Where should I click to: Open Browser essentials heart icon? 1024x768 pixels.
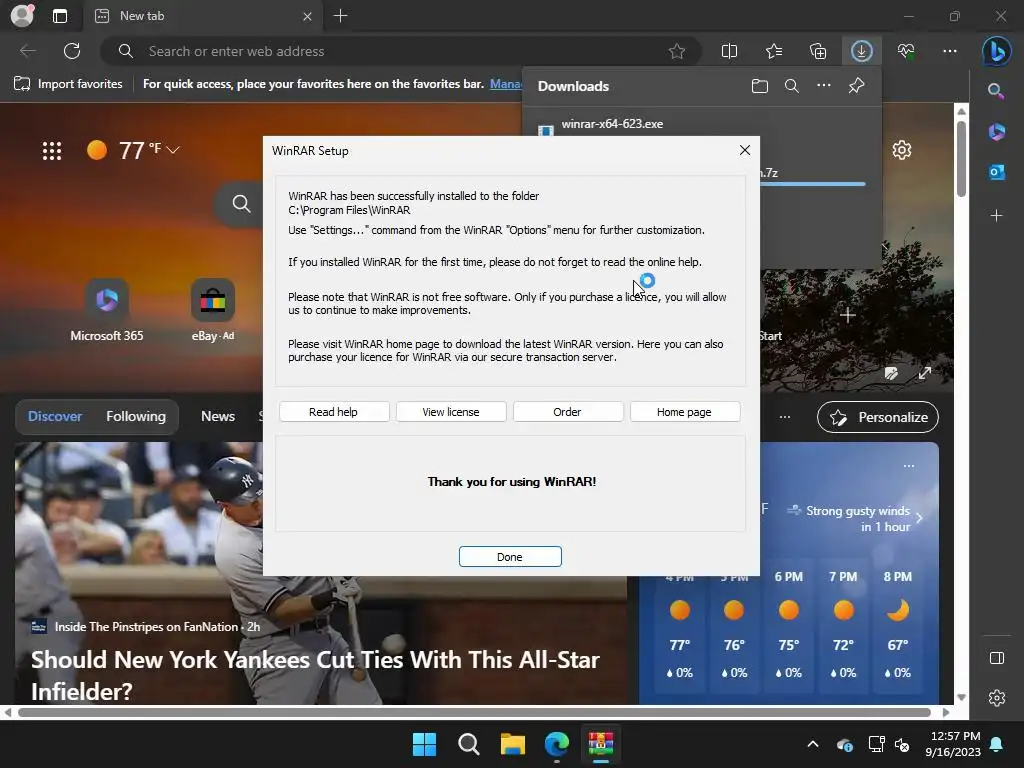(906, 51)
